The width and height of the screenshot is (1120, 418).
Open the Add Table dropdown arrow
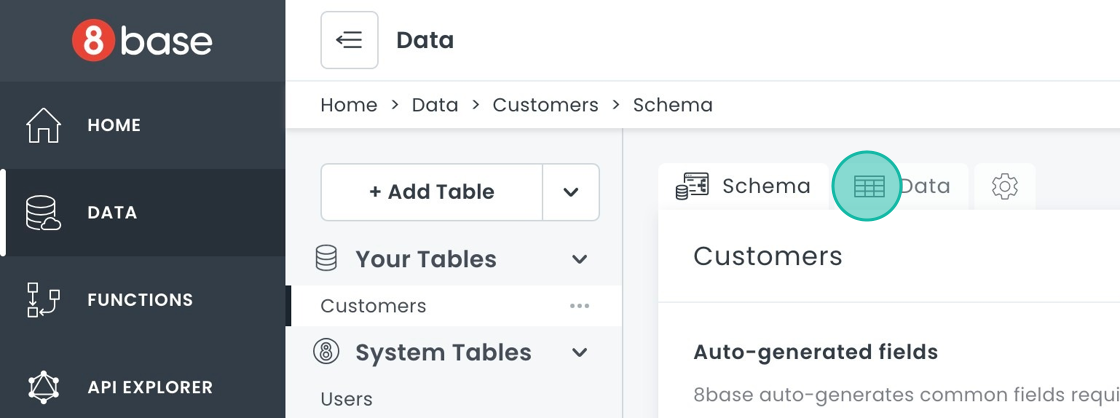(571, 192)
